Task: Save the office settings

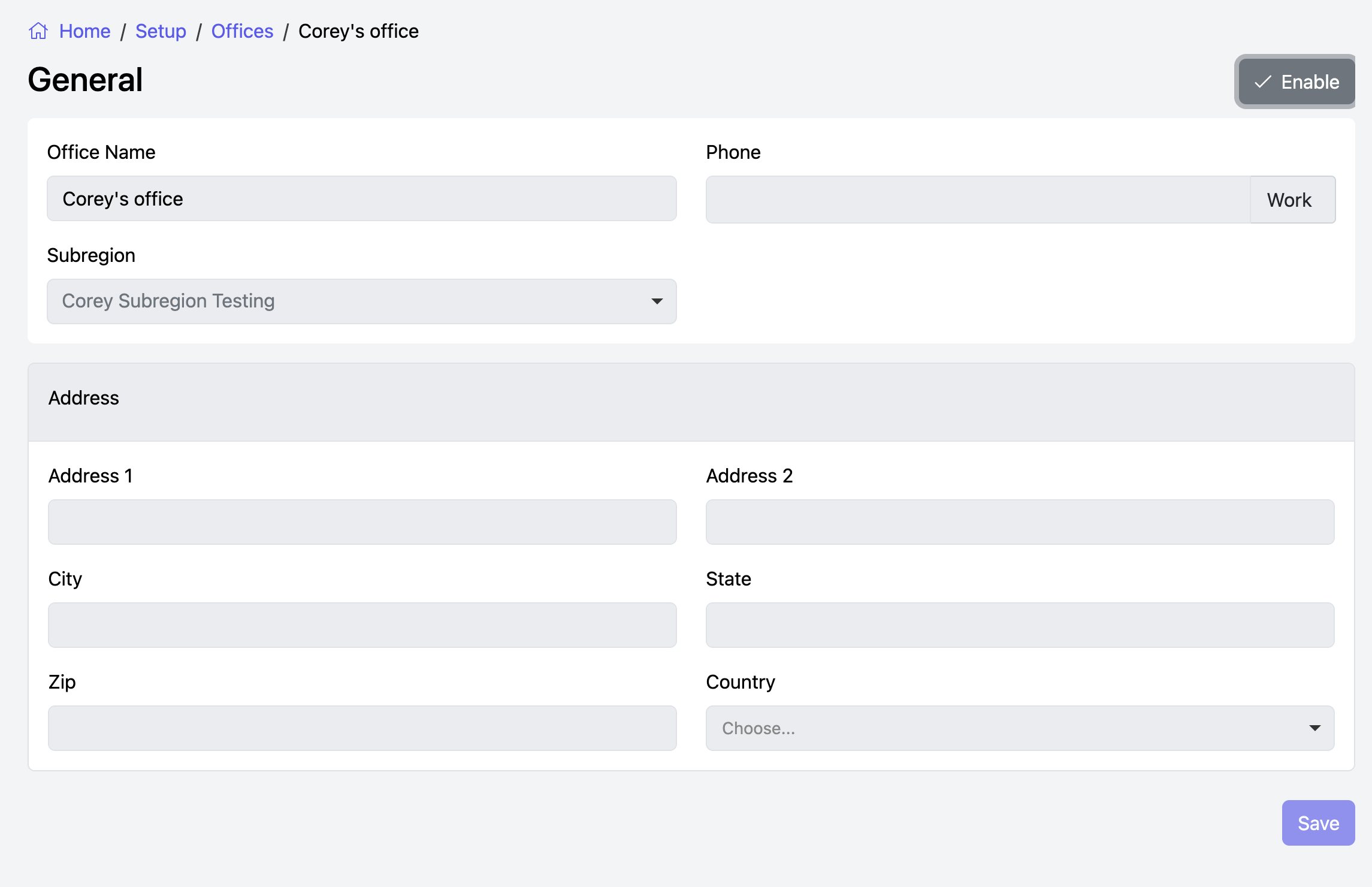Action: [1317, 823]
